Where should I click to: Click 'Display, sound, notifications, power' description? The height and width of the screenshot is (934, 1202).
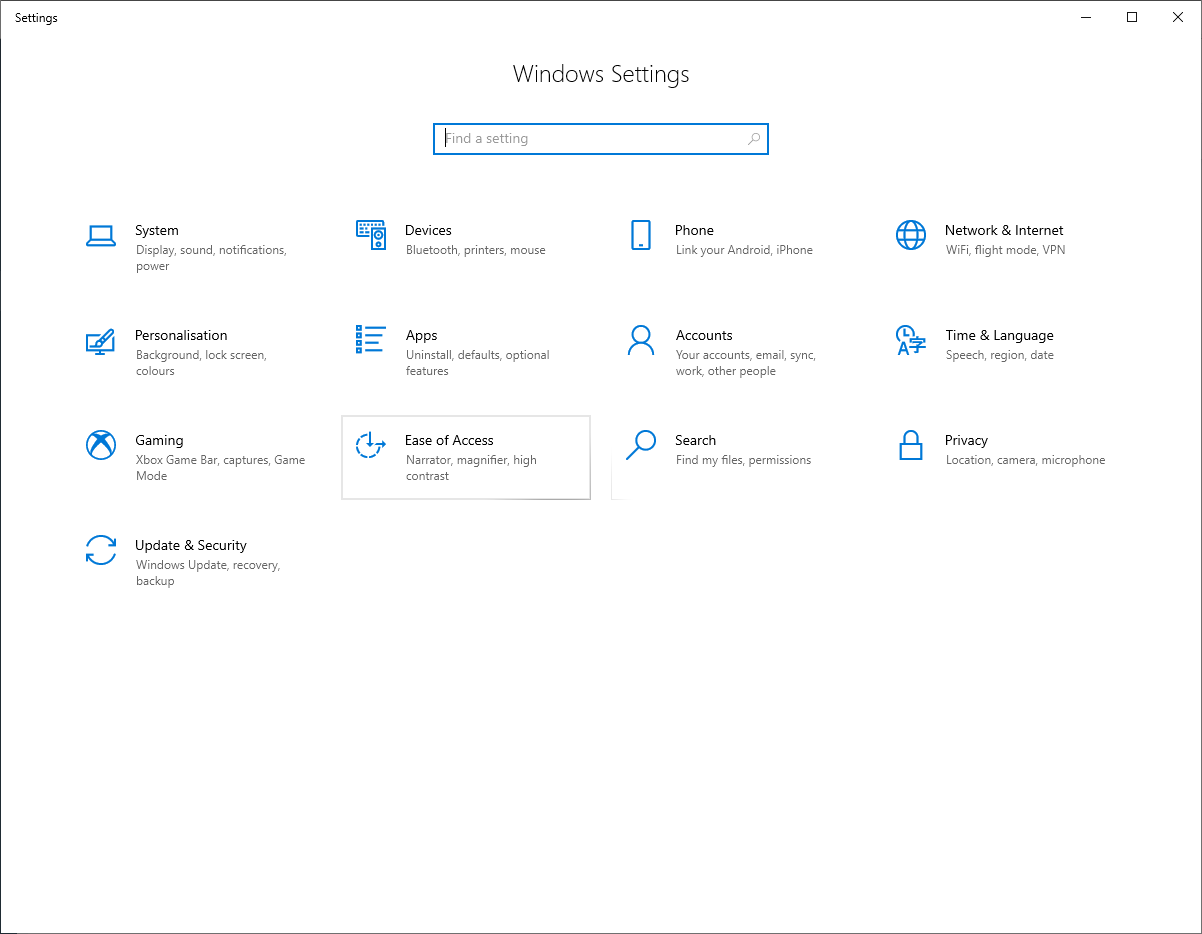click(x=211, y=258)
